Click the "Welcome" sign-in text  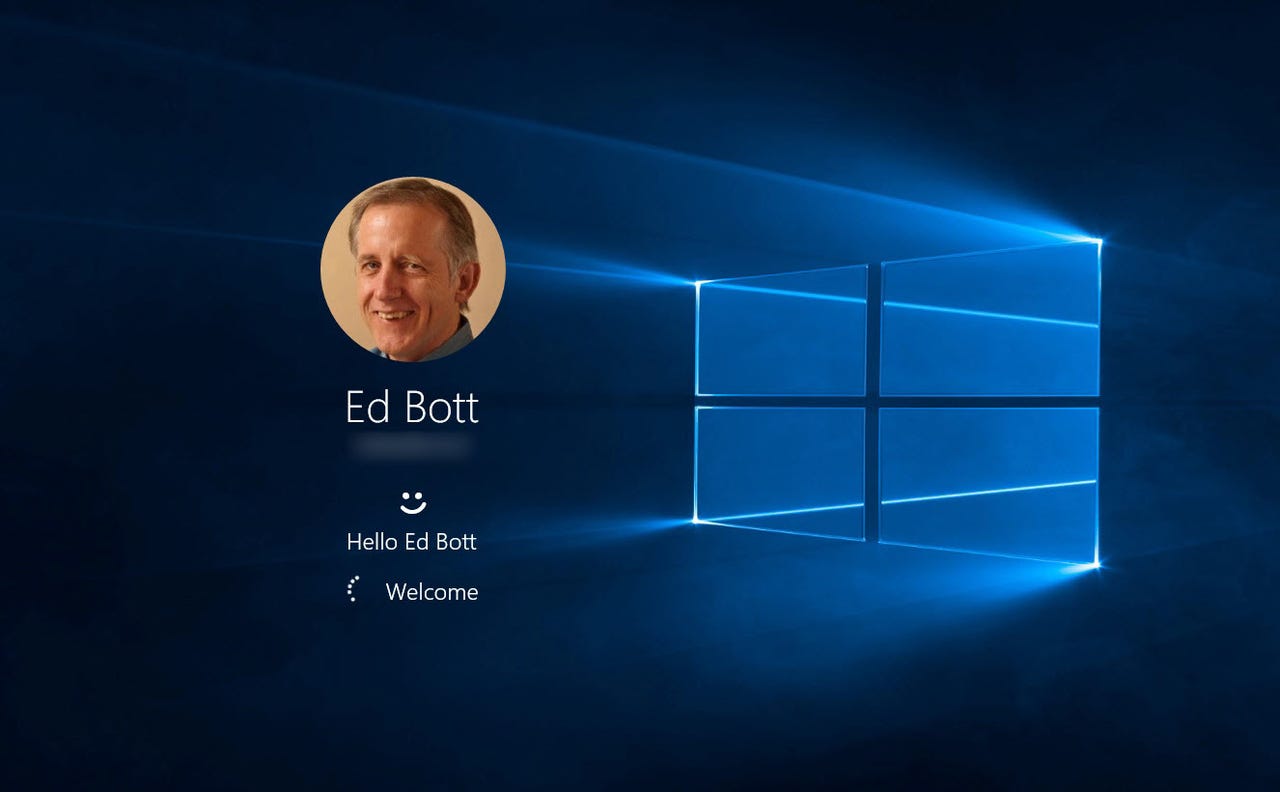[x=432, y=592]
